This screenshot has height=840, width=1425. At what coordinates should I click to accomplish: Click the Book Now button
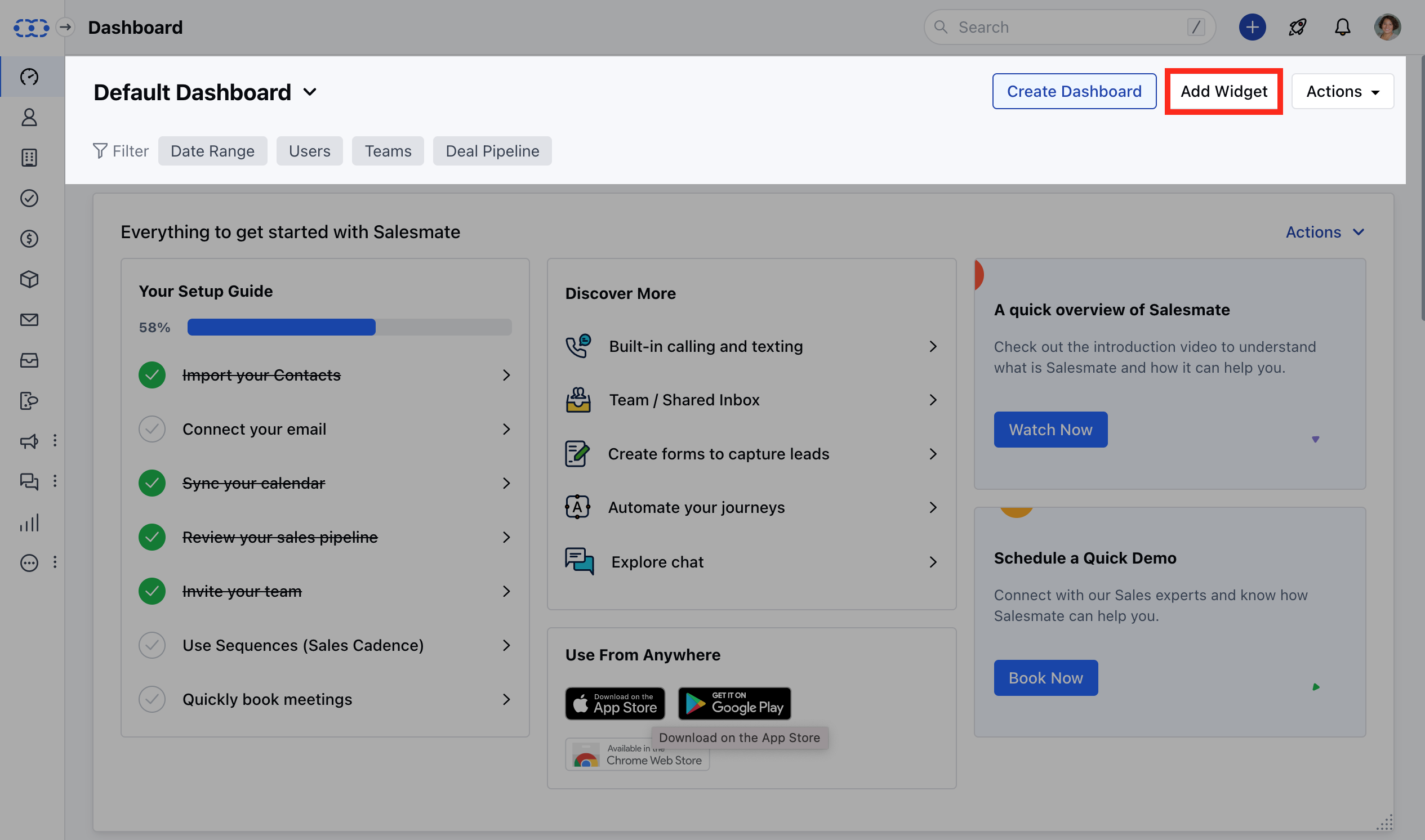(x=1046, y=677)
